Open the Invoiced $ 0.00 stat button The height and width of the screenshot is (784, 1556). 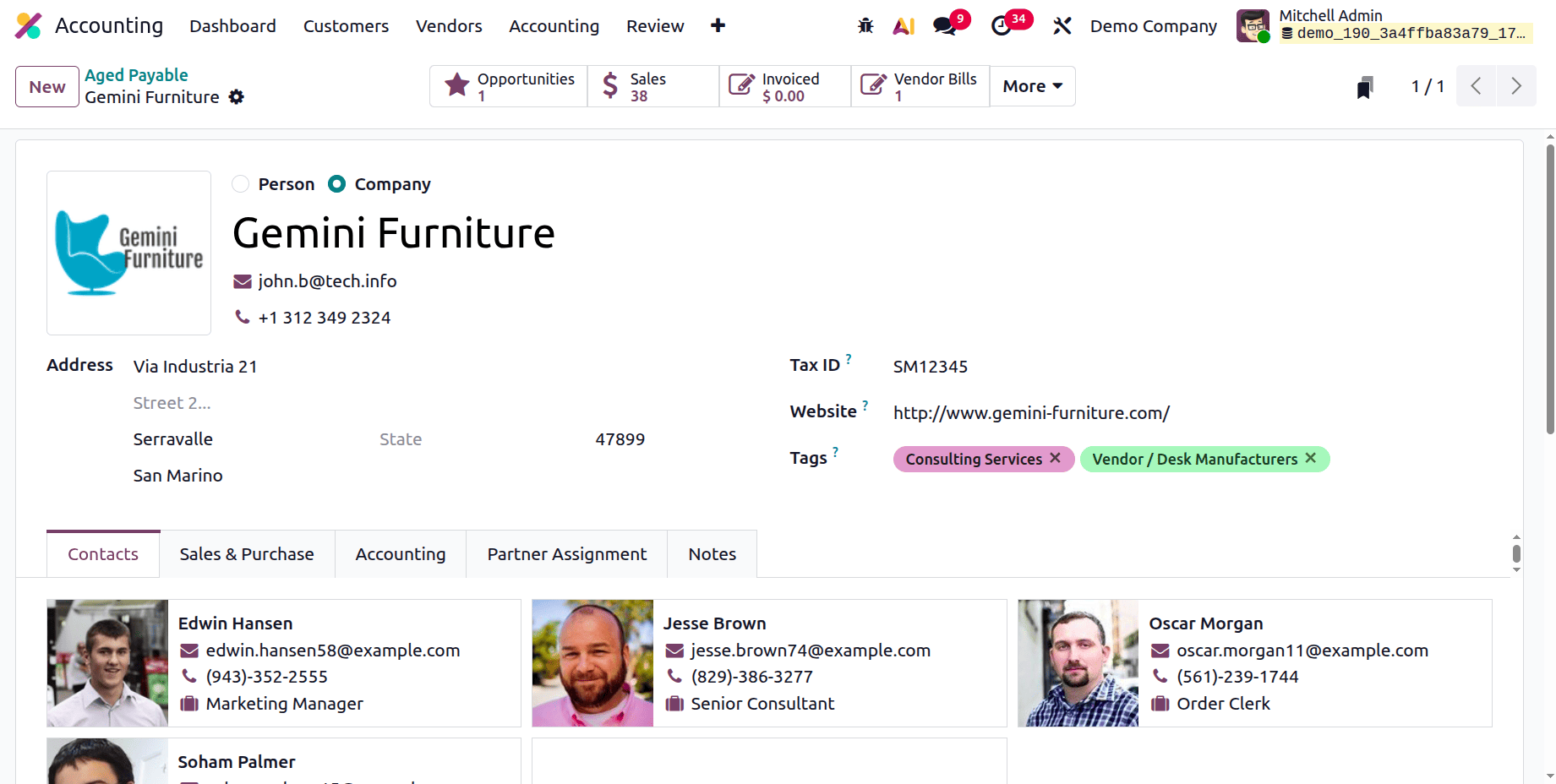point(785,86)
